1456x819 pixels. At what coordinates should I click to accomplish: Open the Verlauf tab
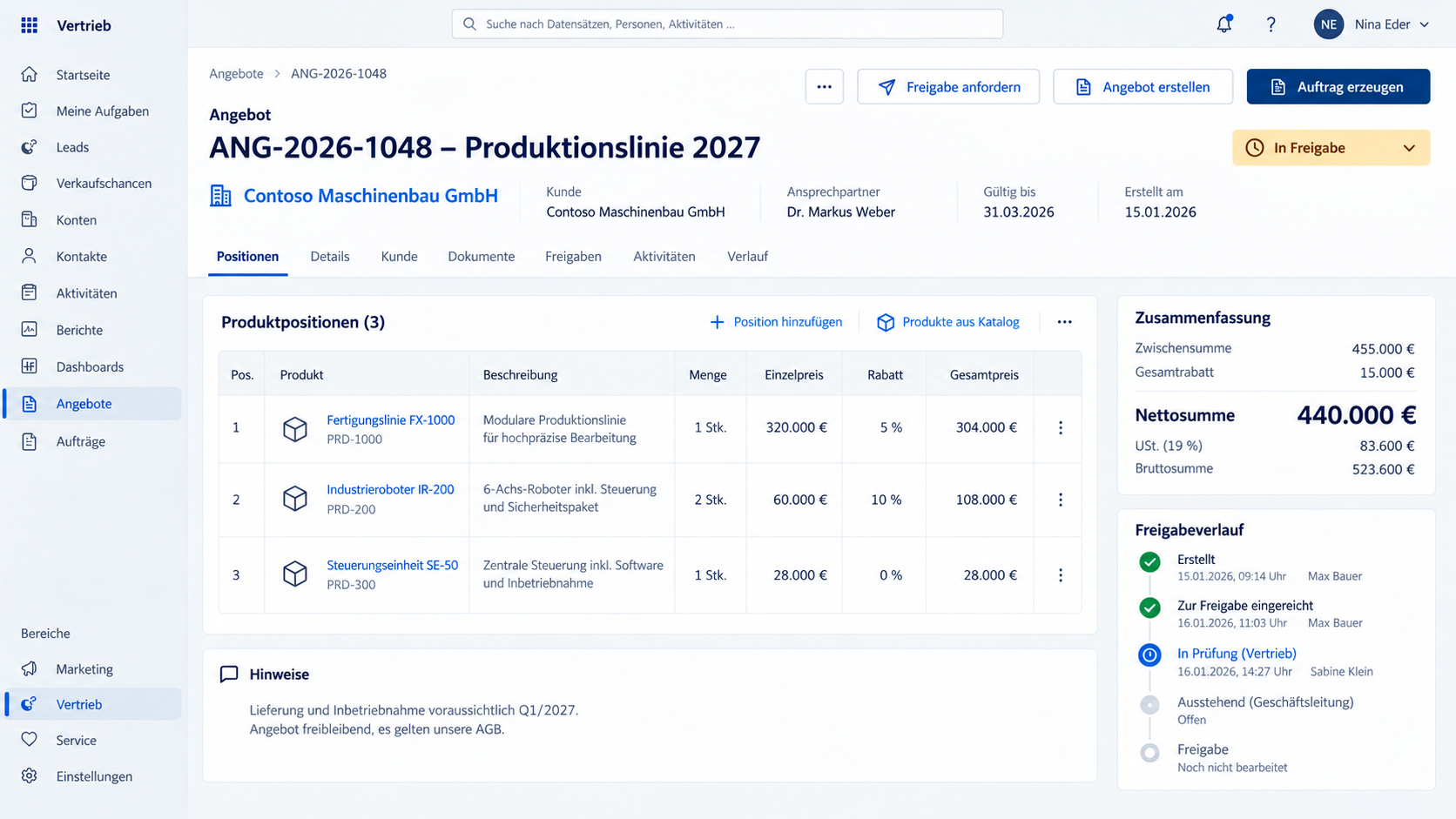pos(747,257)
